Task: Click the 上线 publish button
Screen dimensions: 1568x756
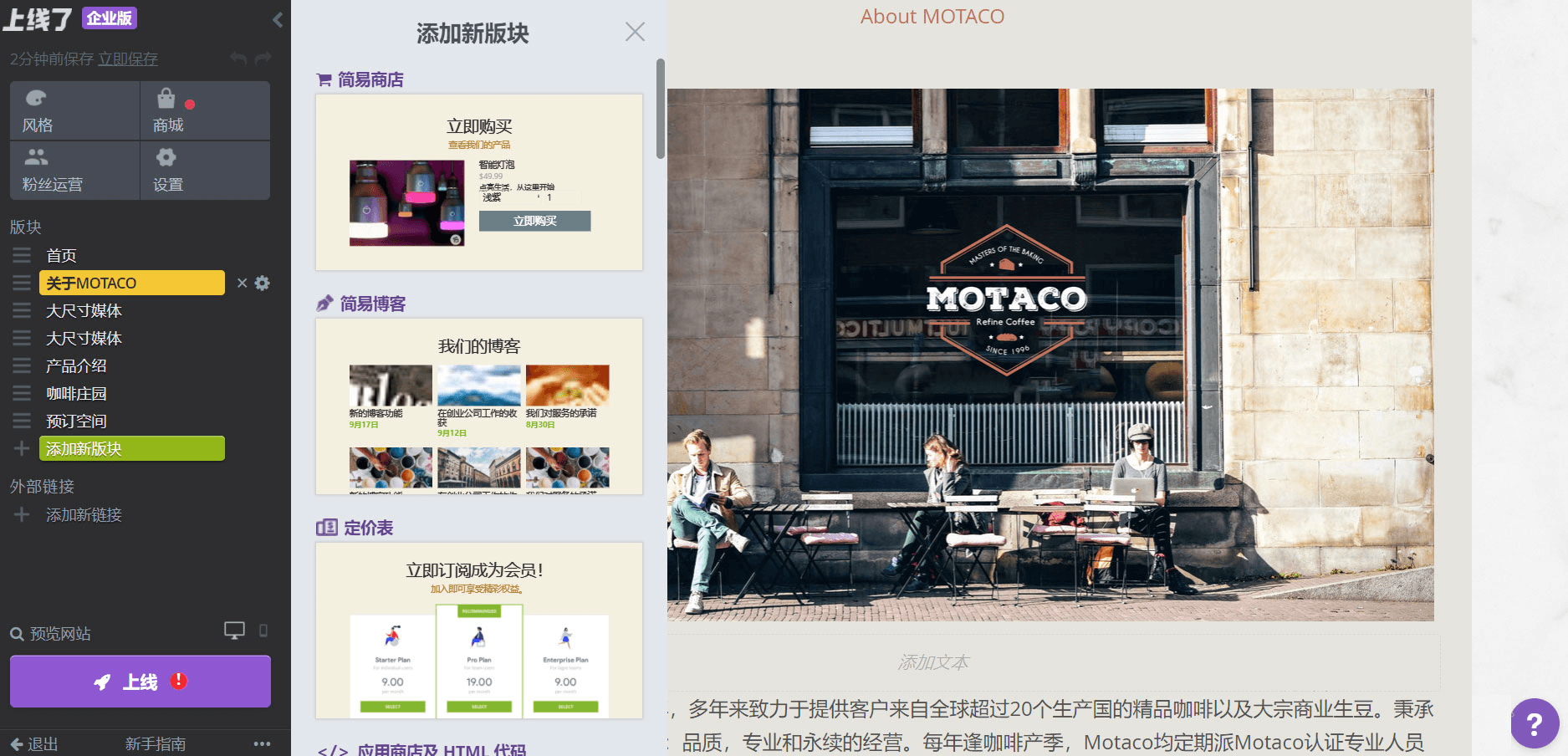Action: coord(140,682)
